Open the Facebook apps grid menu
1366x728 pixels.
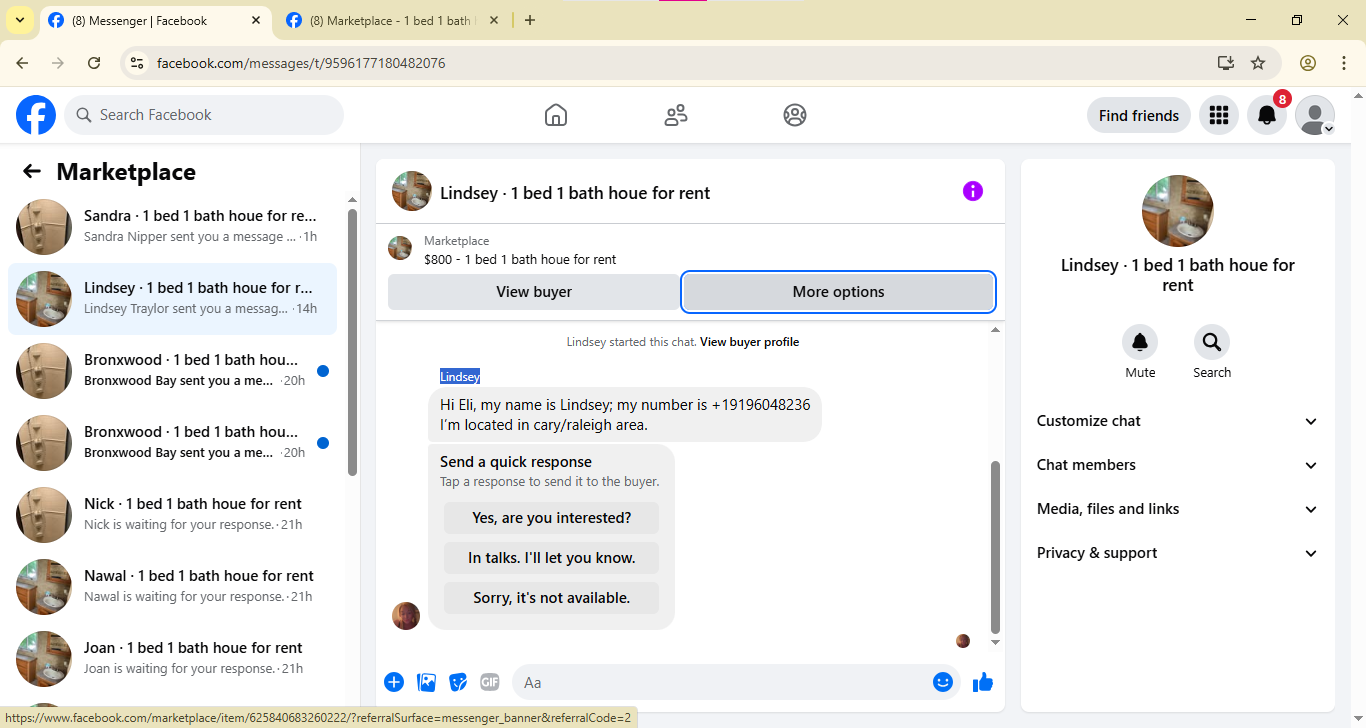[x=1218, y=115]
